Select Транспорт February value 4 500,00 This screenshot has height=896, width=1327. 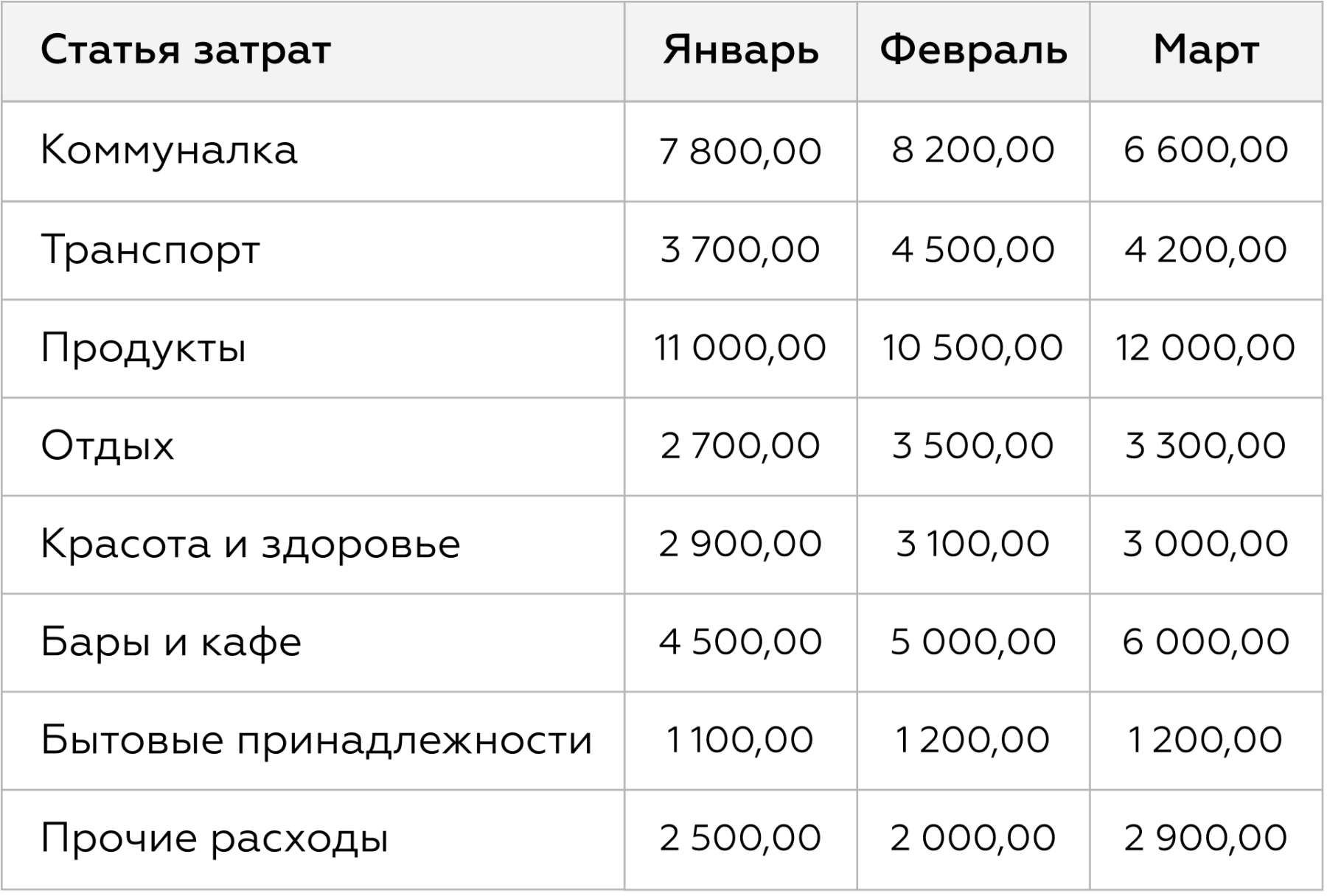coord(974,250)
